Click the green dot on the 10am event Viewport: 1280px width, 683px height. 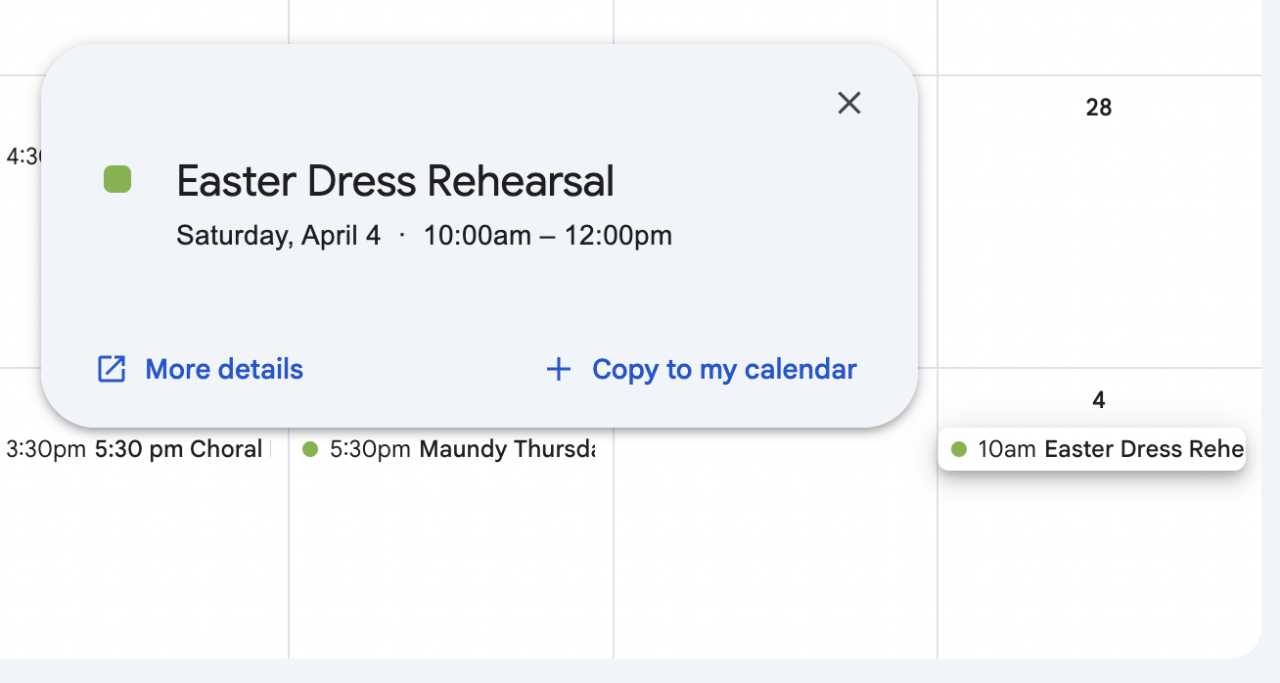tap(959, 450)
